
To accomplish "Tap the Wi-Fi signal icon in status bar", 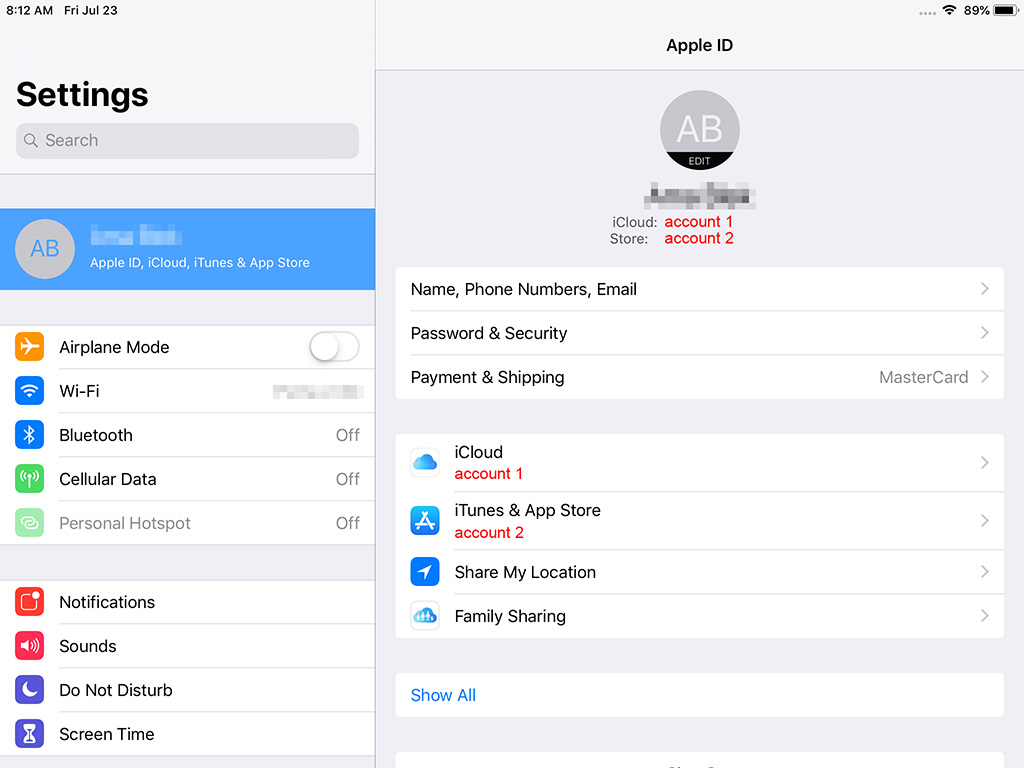I will pyautogui.click(x=950, y=10).
